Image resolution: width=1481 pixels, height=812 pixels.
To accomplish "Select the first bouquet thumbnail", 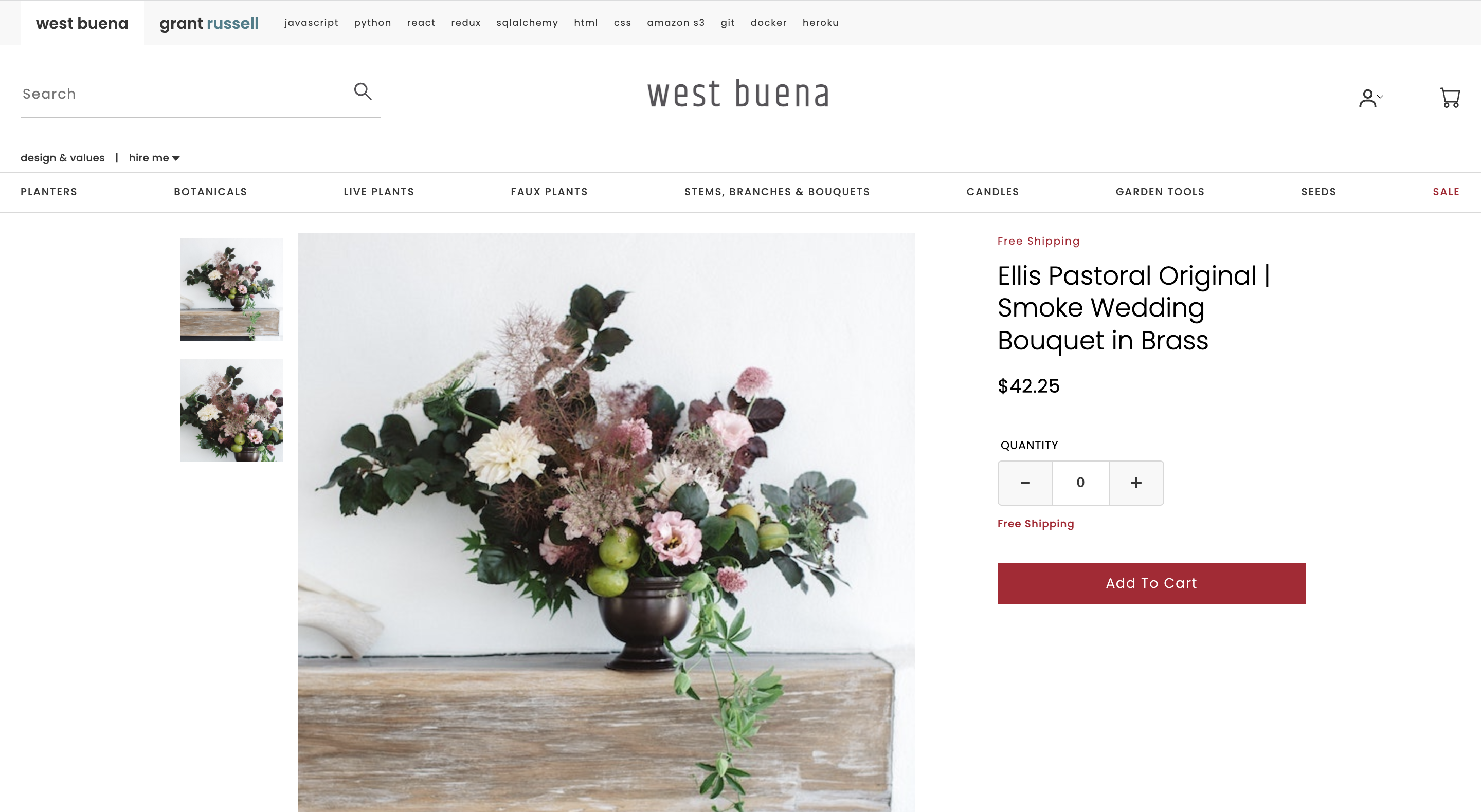I will click(231, 290).
